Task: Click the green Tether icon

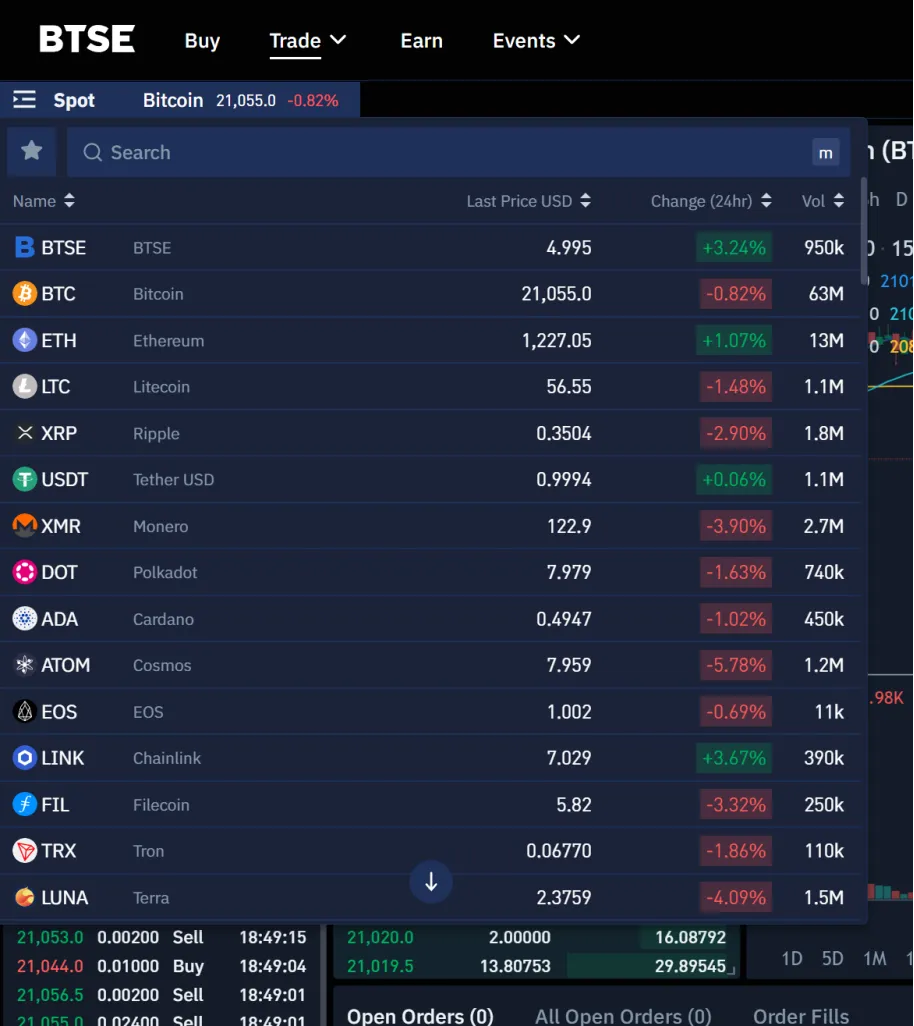Action: point(25,480)
